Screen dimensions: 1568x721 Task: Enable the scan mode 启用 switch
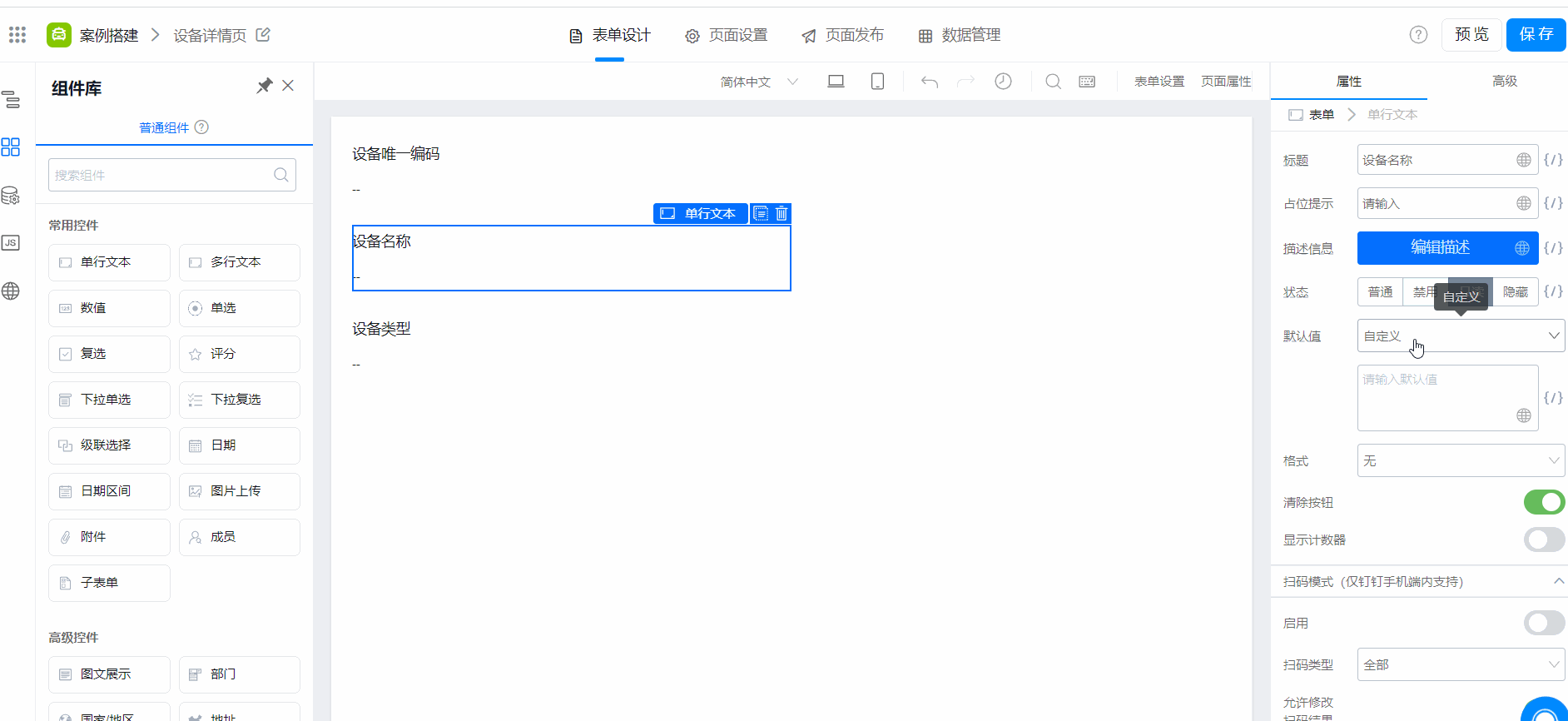1544,623
